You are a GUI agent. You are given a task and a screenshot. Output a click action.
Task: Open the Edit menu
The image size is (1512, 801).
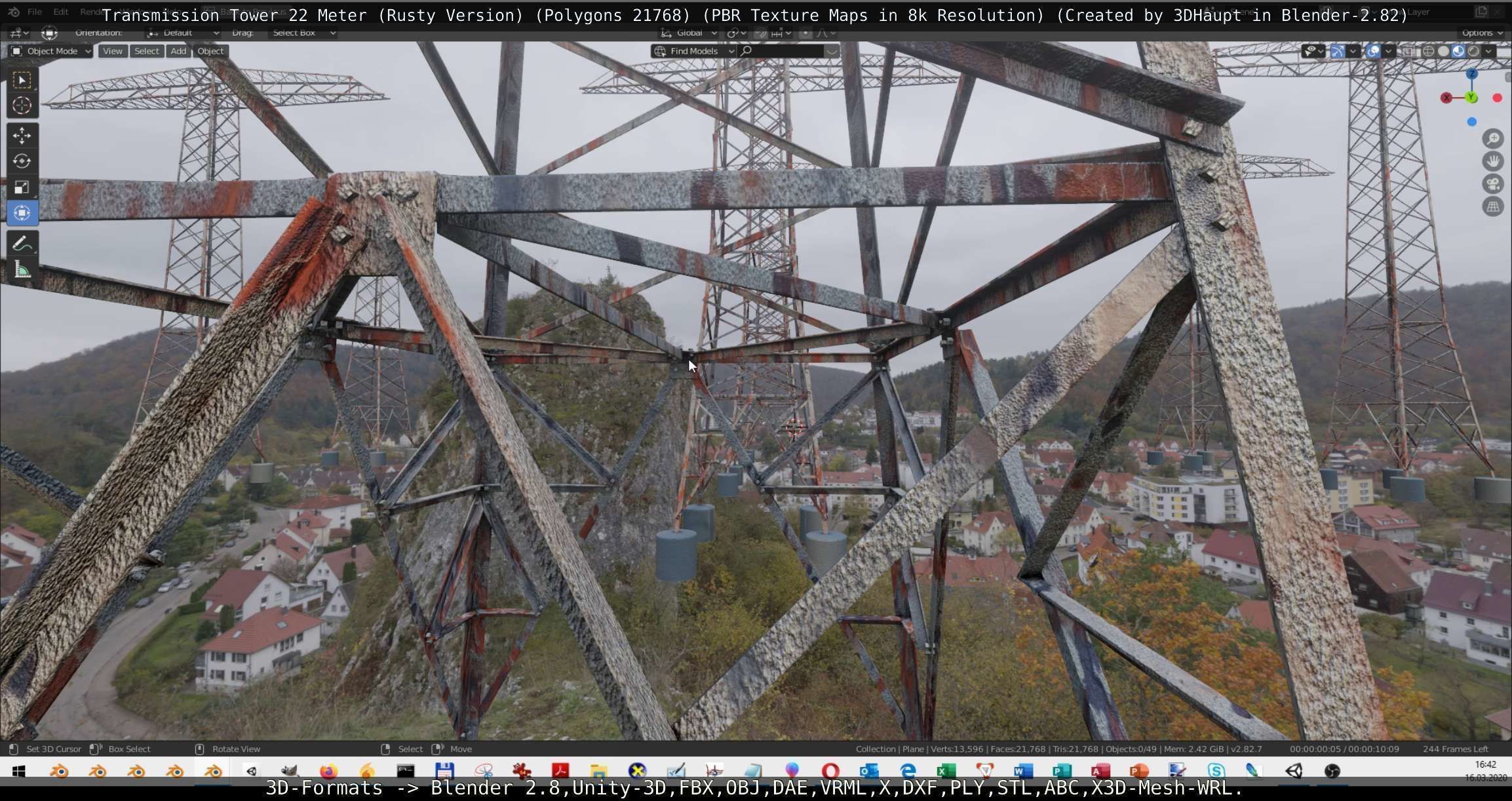(x=60, y=12)
